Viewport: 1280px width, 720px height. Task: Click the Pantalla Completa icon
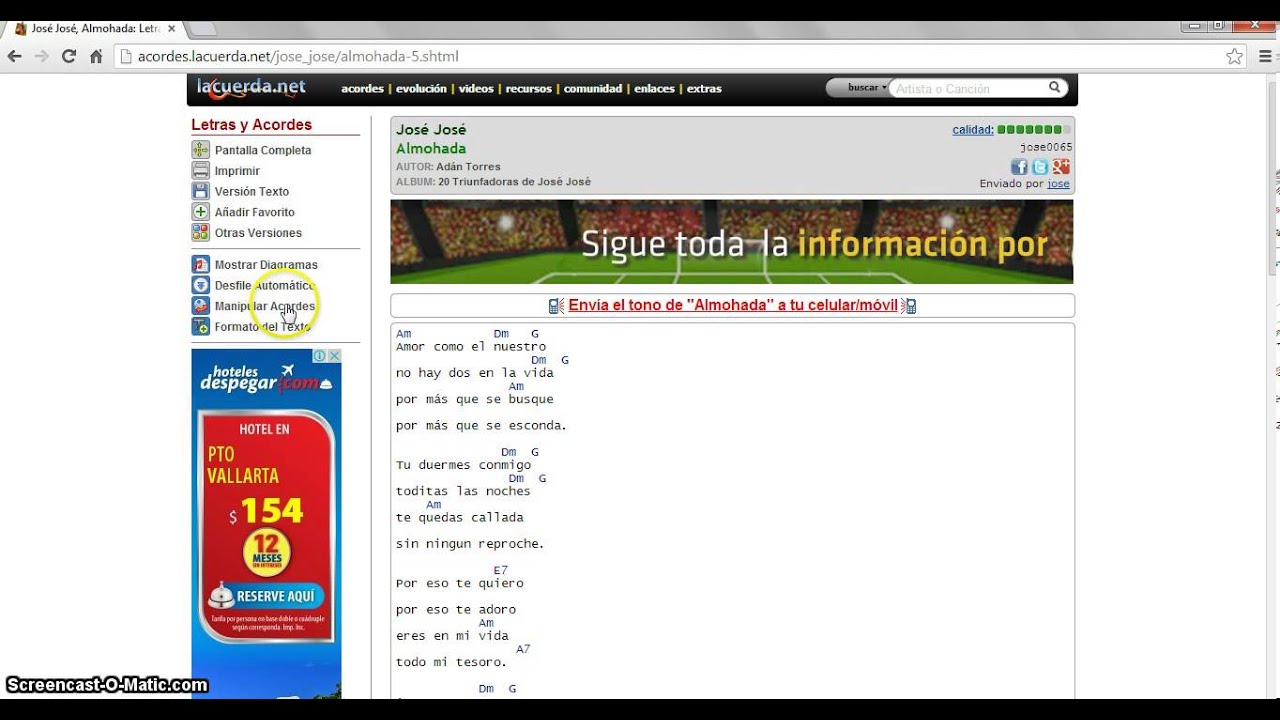[200, 150]
